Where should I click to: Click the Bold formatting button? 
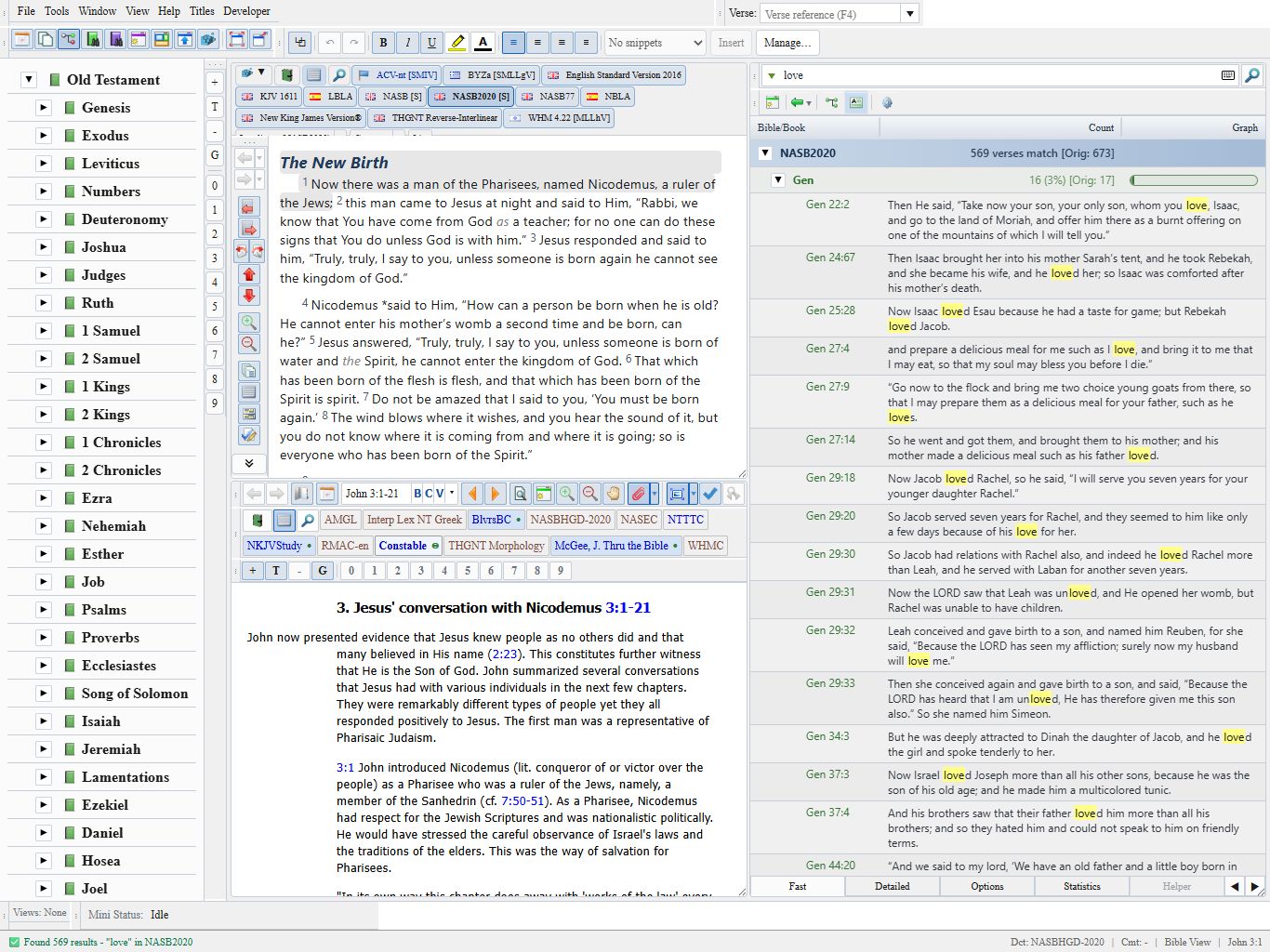(383, 43)
